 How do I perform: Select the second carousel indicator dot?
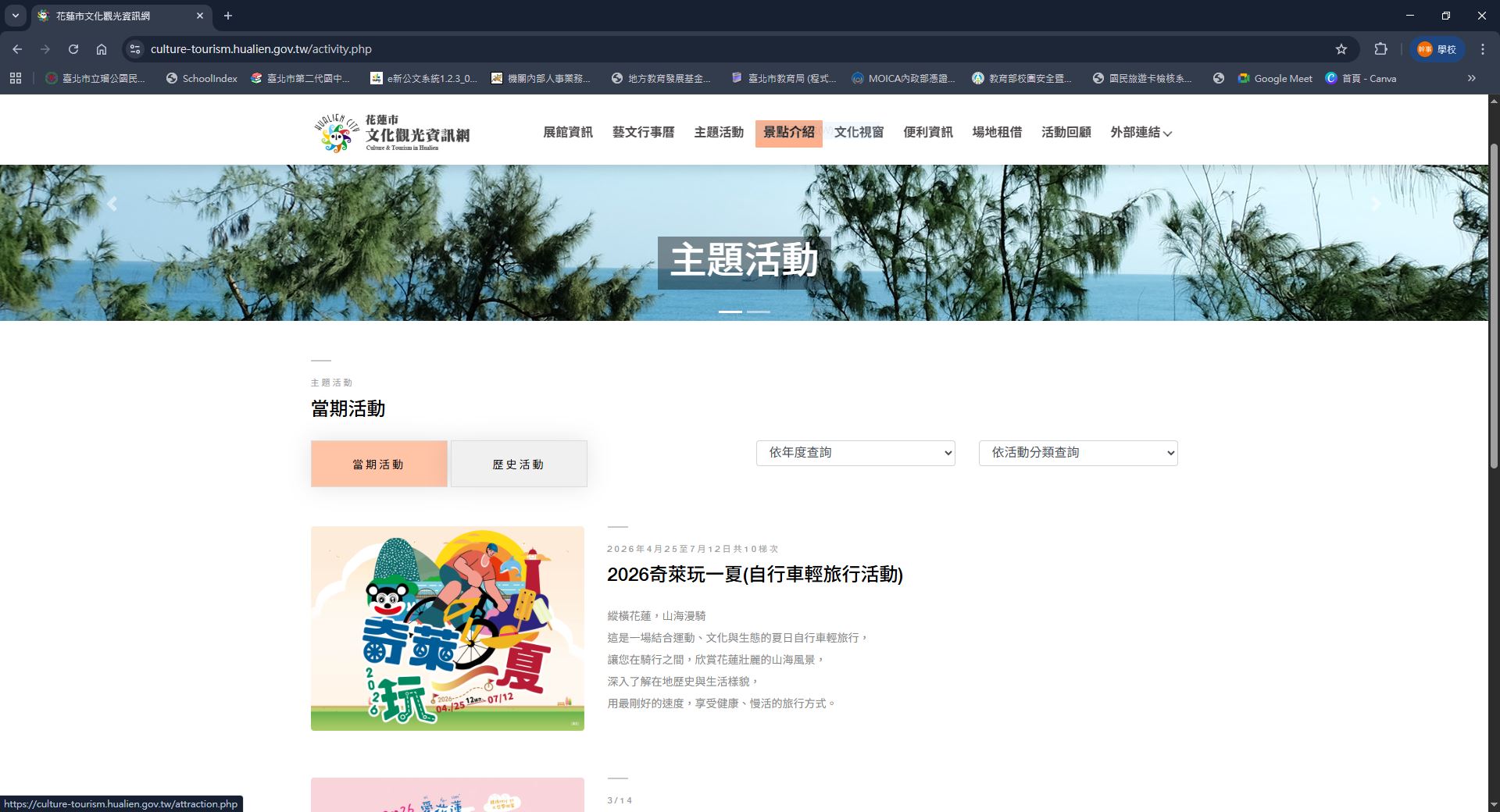tap(759, 312)
